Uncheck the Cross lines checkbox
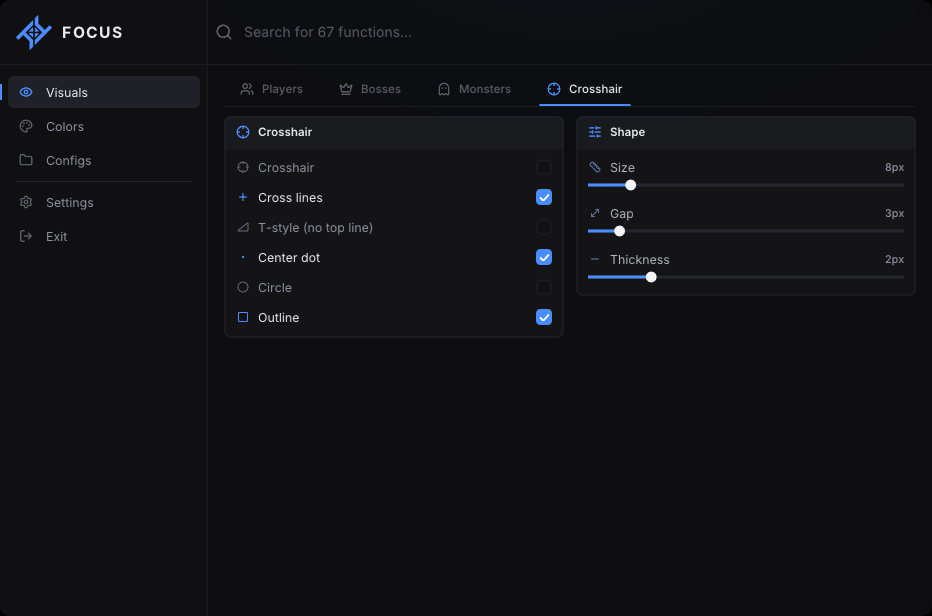 tap(544, 197)
